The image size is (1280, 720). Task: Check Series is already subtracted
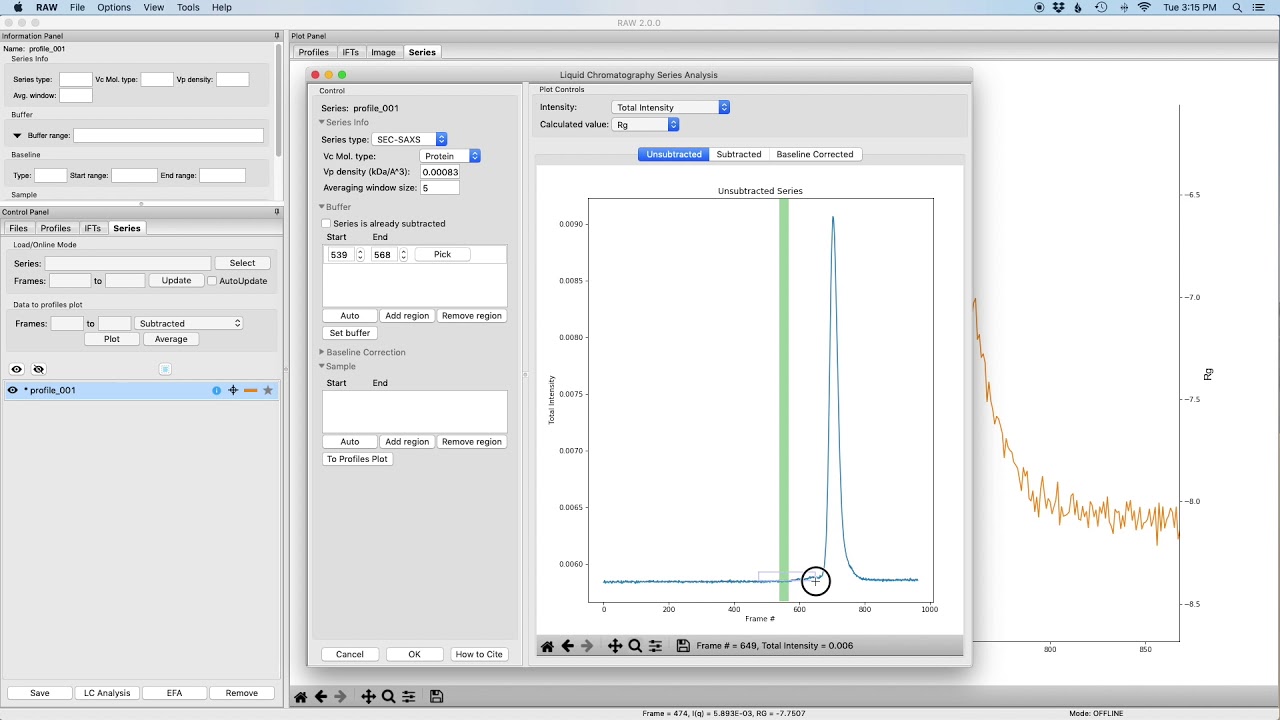[x=325, y=224]
